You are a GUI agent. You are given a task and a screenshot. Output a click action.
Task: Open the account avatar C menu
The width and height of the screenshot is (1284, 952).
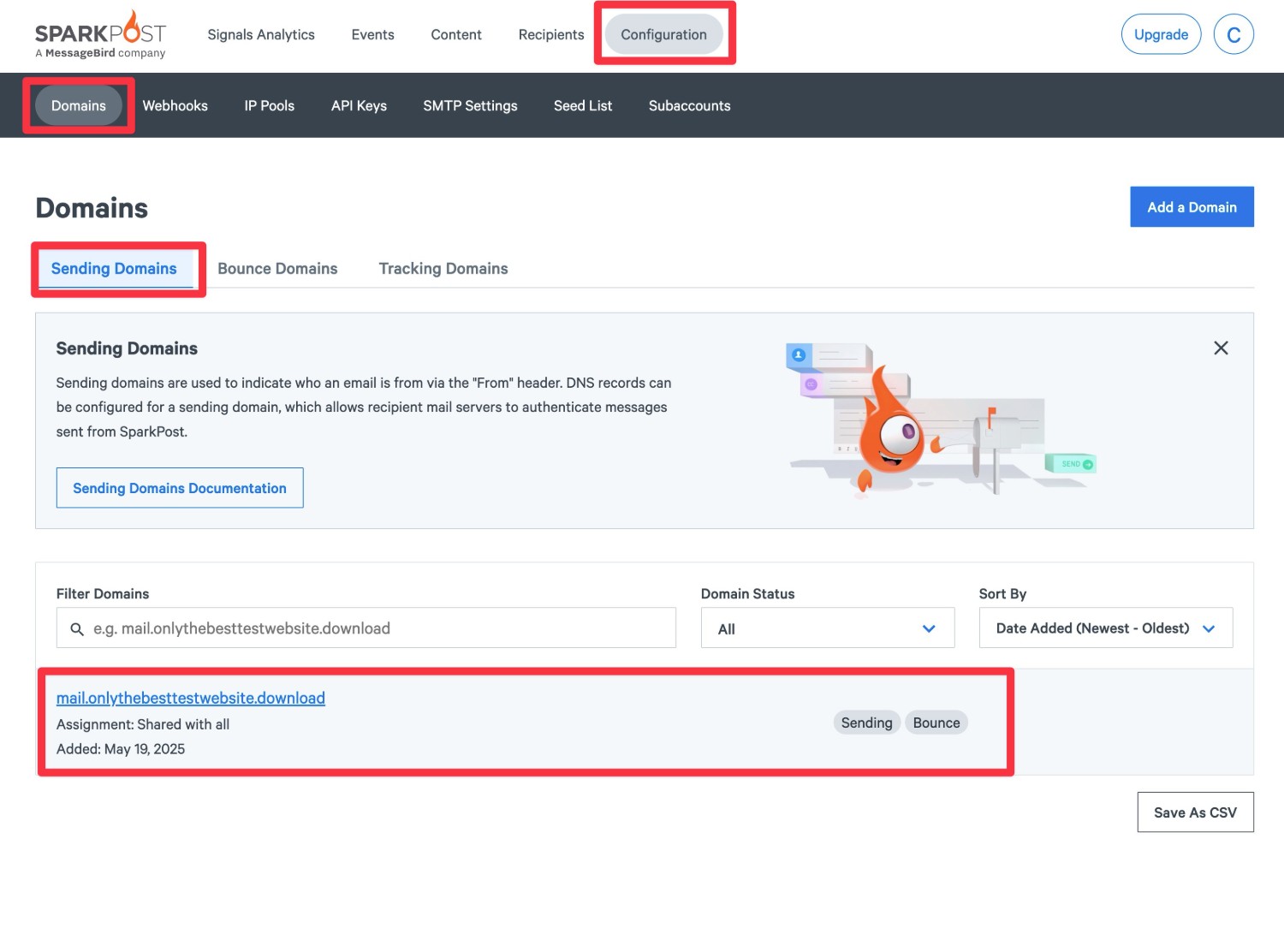[x=1233, y=34]
